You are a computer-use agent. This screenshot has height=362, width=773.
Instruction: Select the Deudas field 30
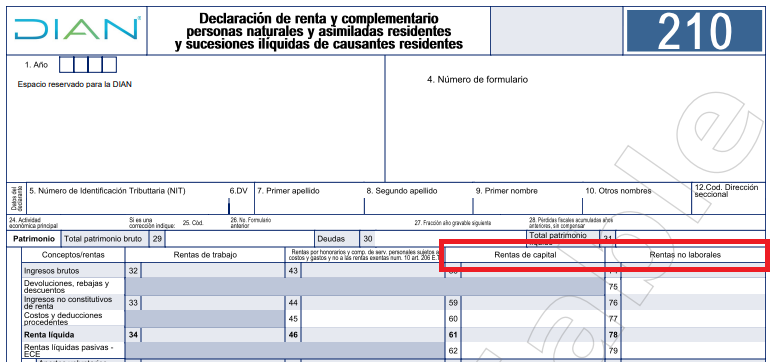point(451,239)
